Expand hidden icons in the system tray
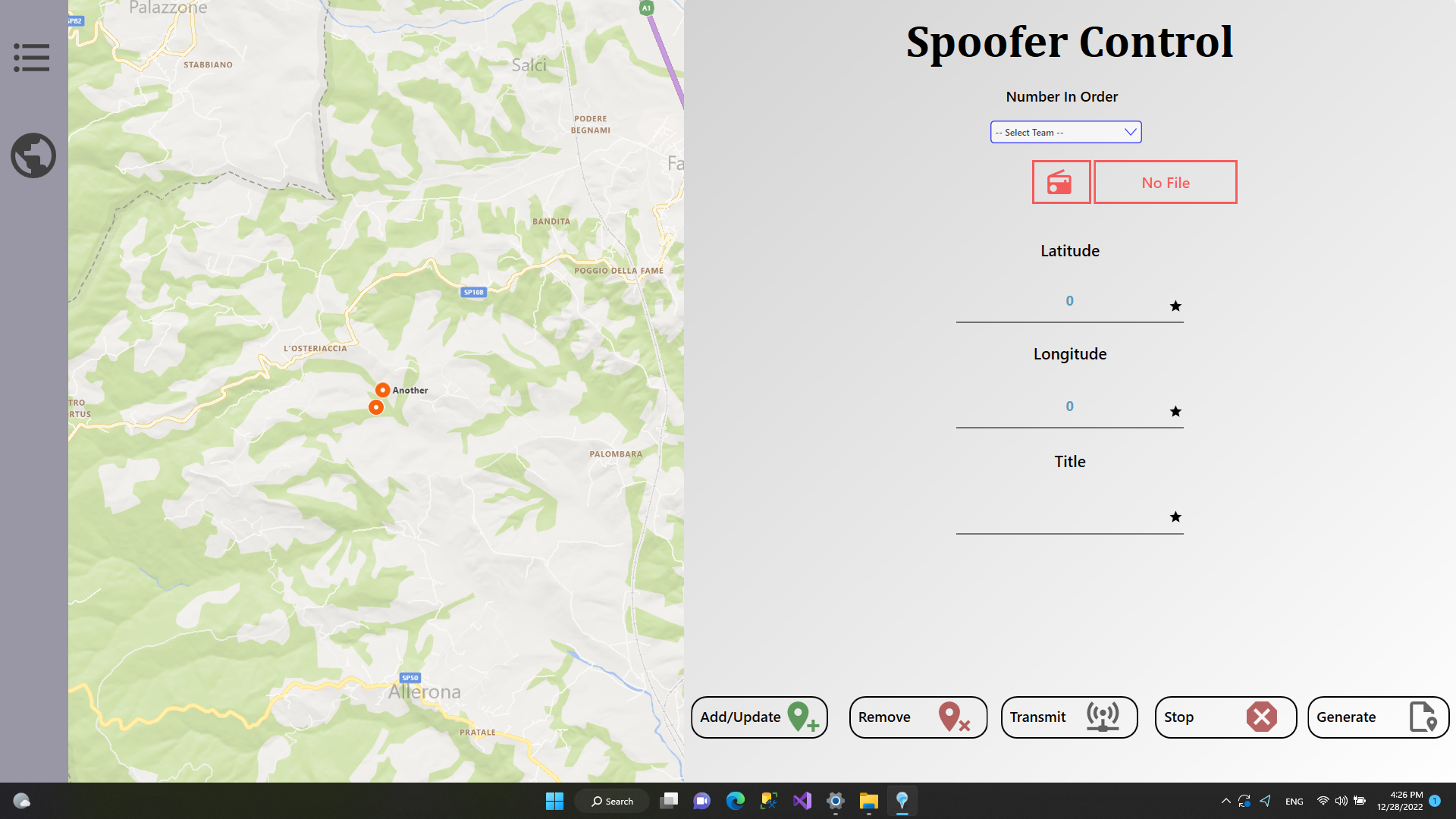 [1225, 800]
